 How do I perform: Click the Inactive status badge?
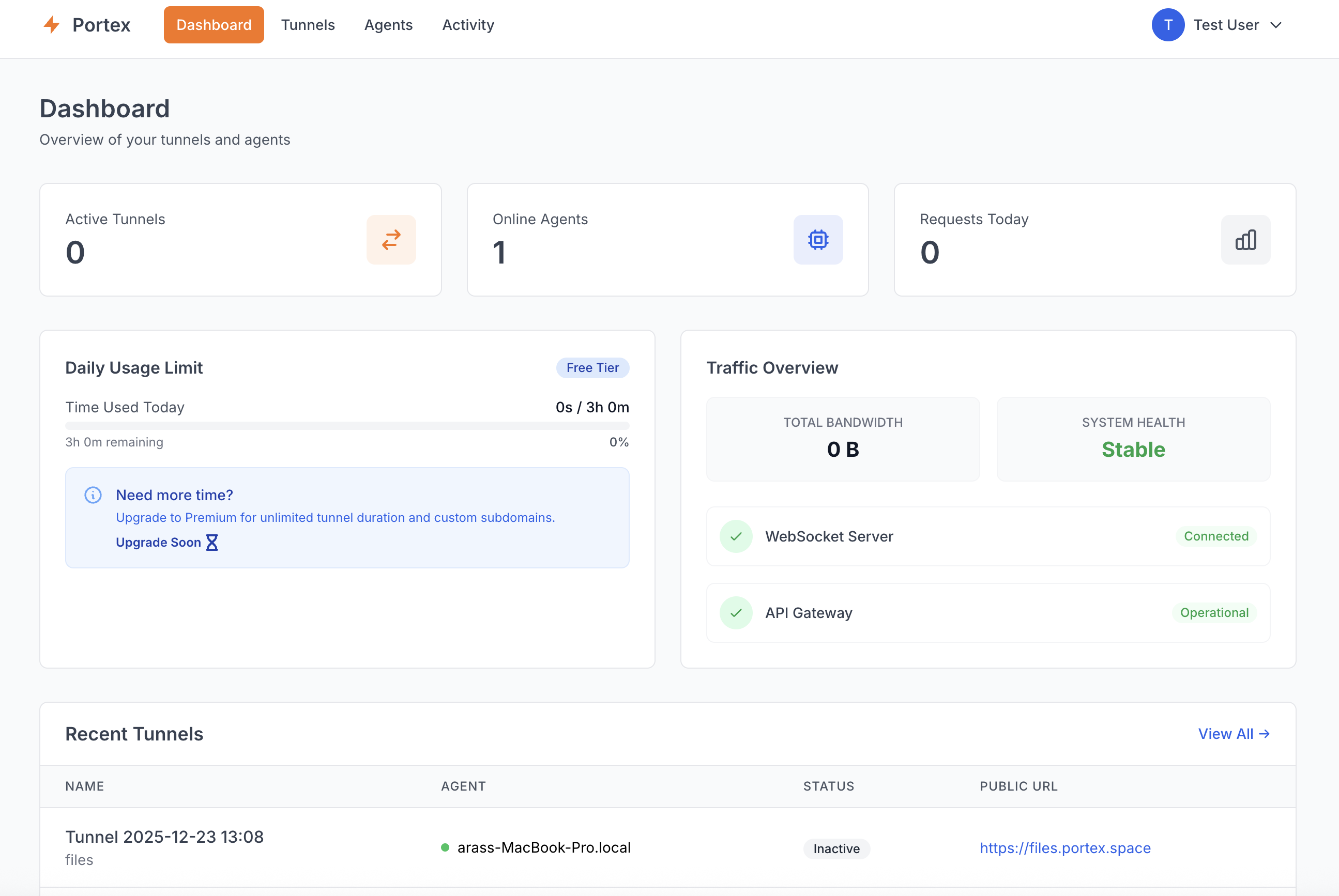click(836, 848)
